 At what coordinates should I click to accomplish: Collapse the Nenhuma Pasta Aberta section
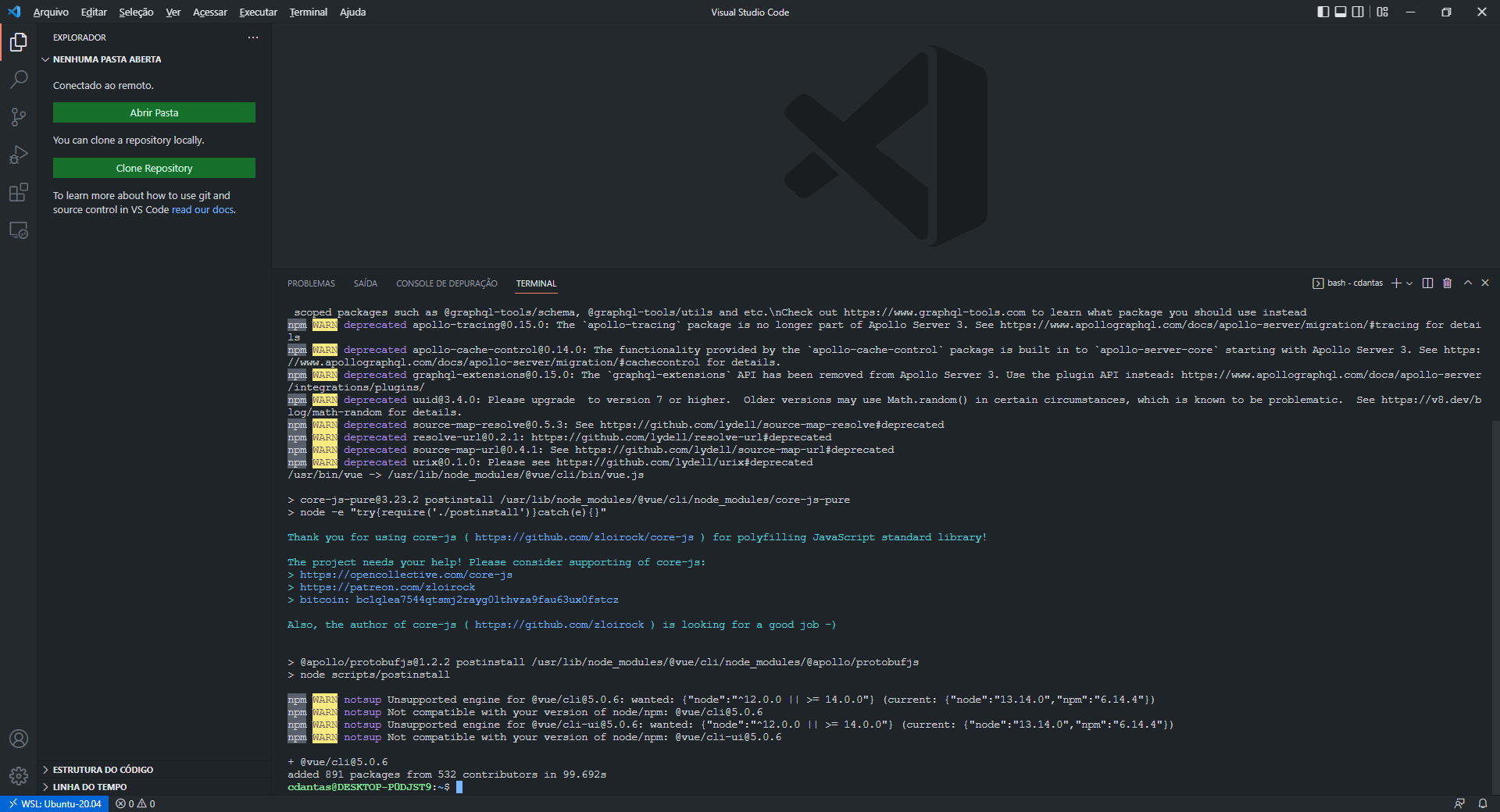[x=154, y=59]
